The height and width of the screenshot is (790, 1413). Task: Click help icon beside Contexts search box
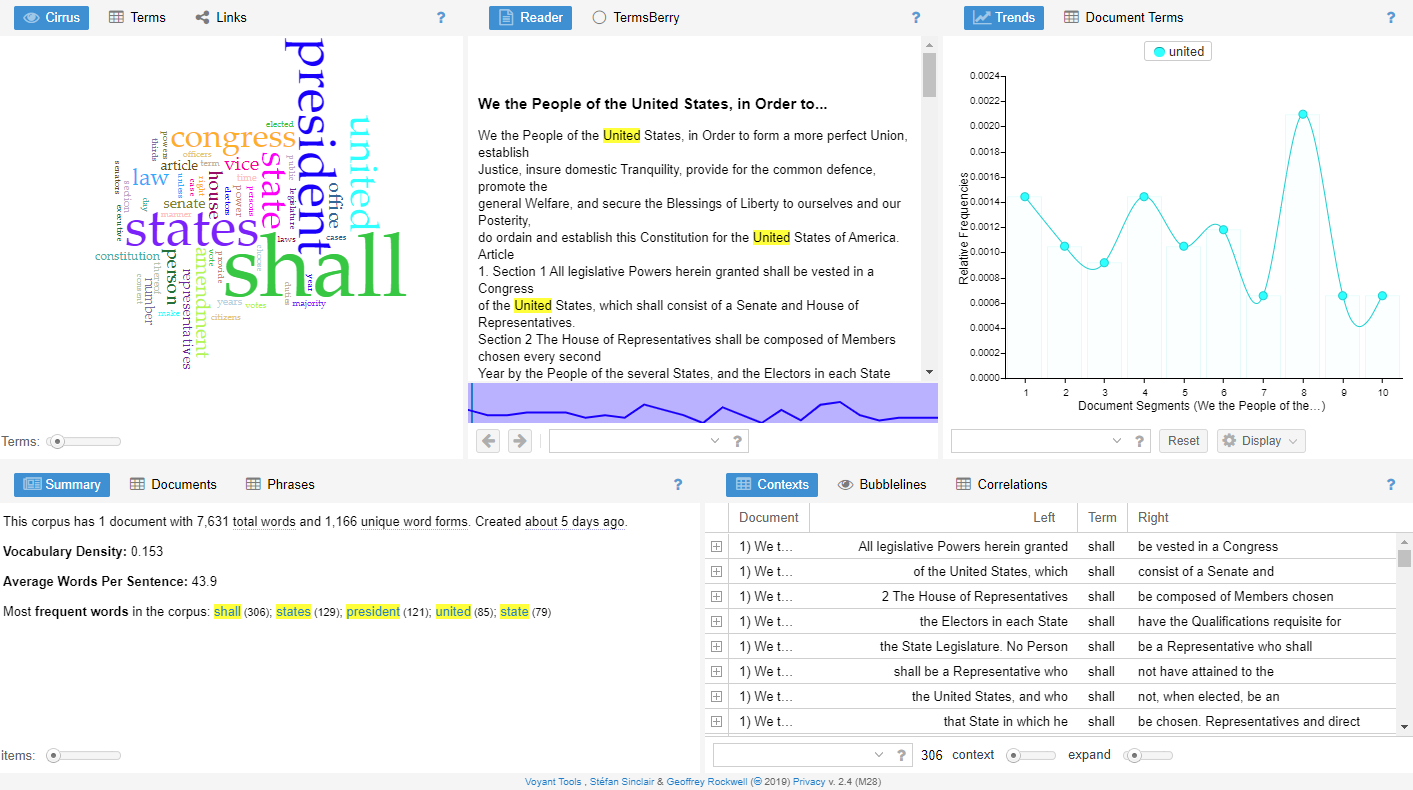tap(901, 755)
